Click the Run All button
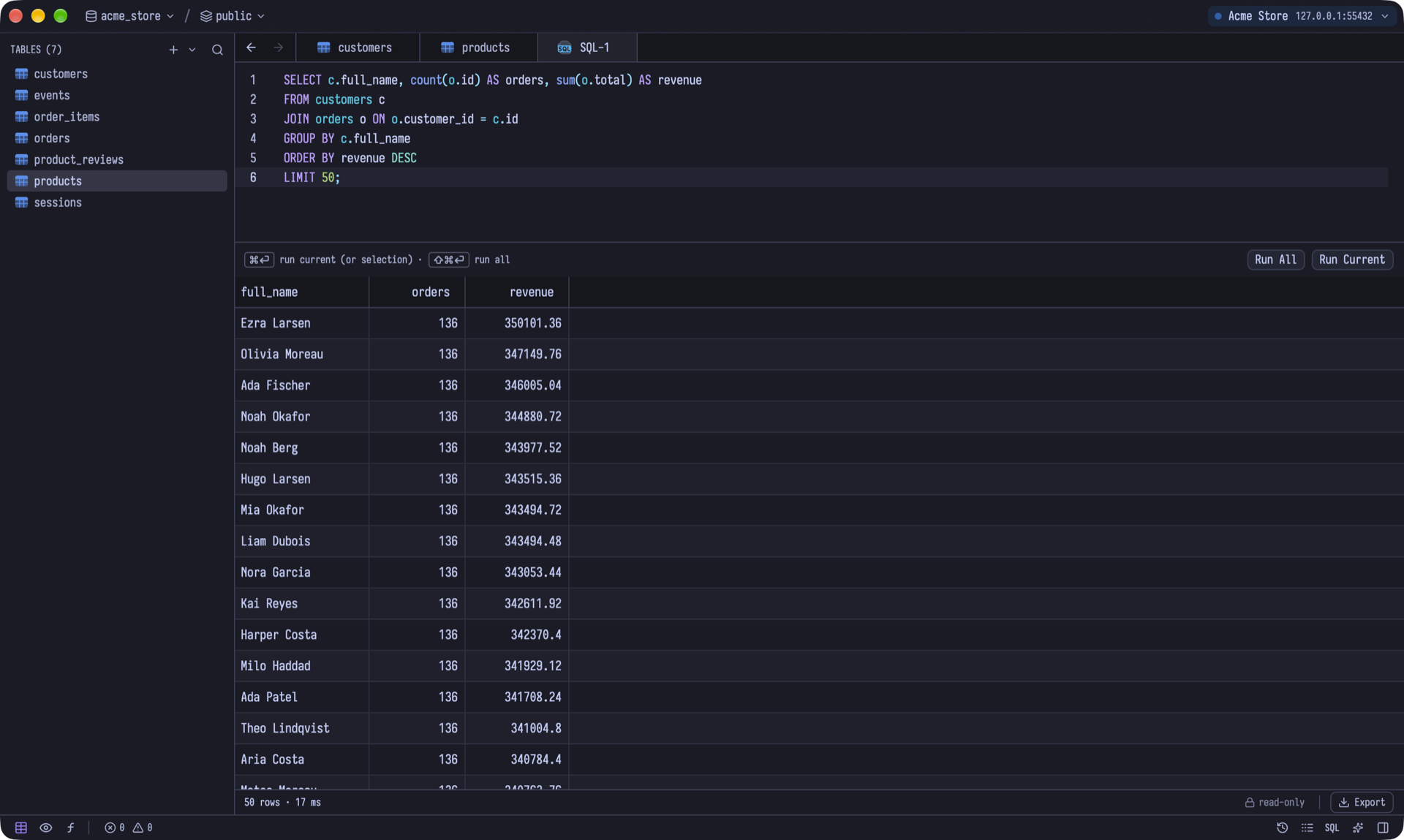The width and height of the screenshot is (1404, 840). (1275, 260)
